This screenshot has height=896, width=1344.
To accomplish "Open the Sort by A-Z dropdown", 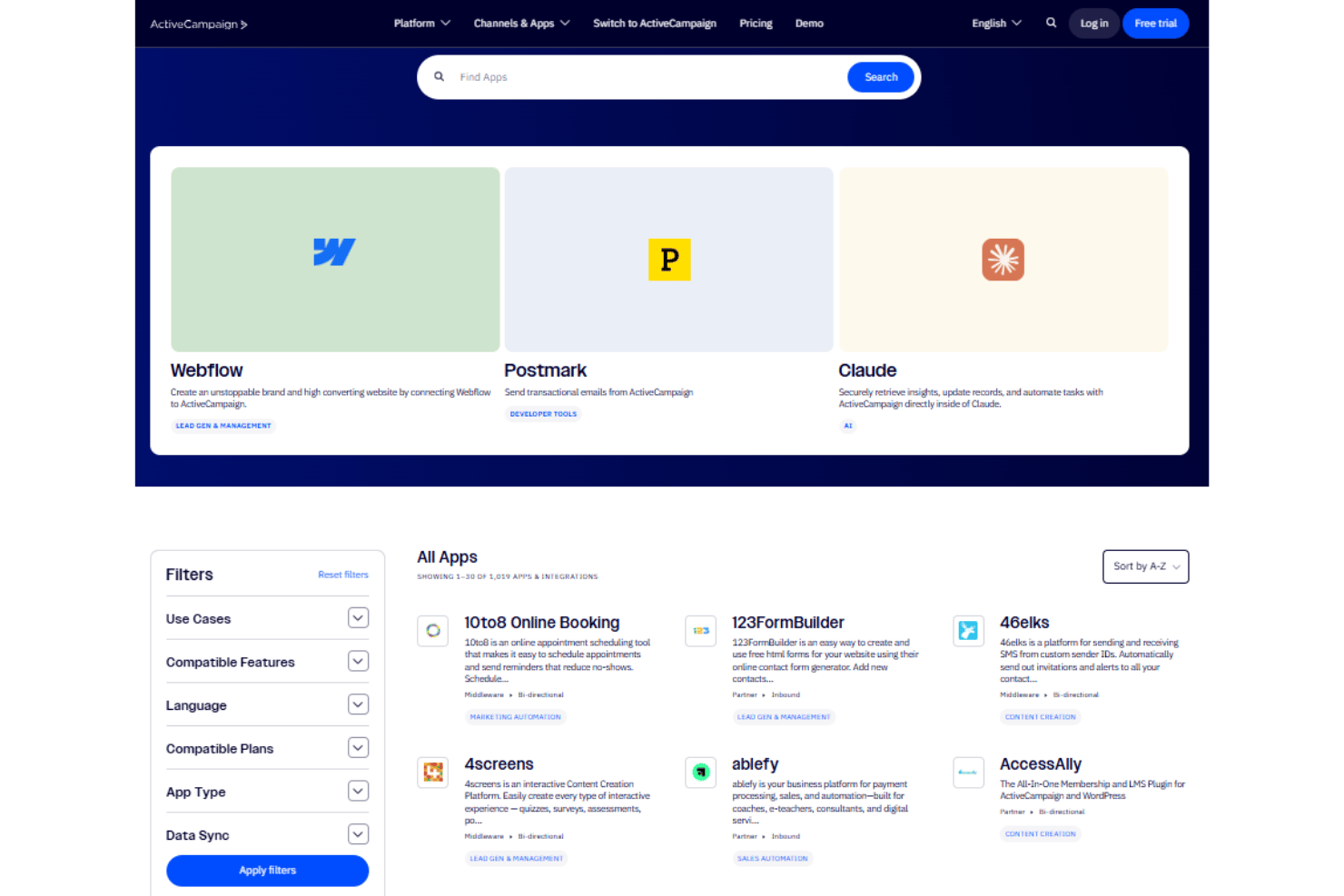I will 1145,566.
